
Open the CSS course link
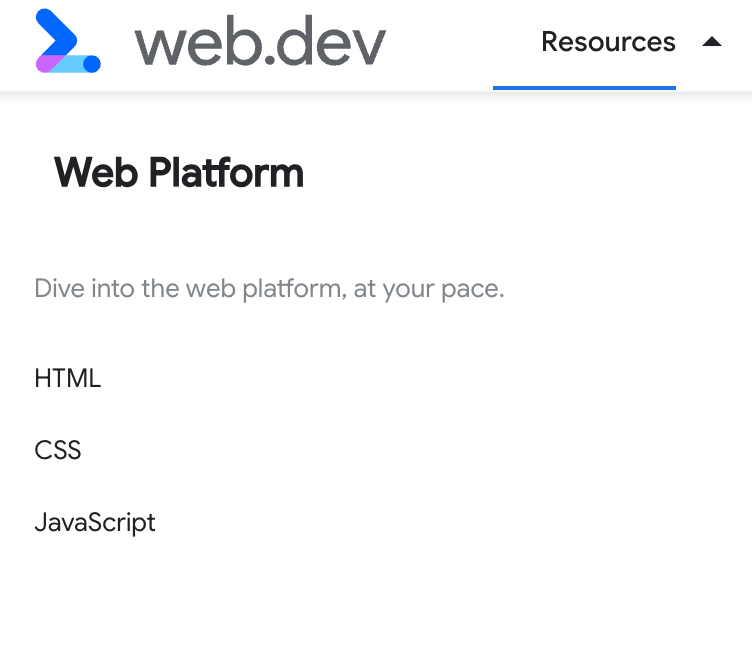pos(58,450)
